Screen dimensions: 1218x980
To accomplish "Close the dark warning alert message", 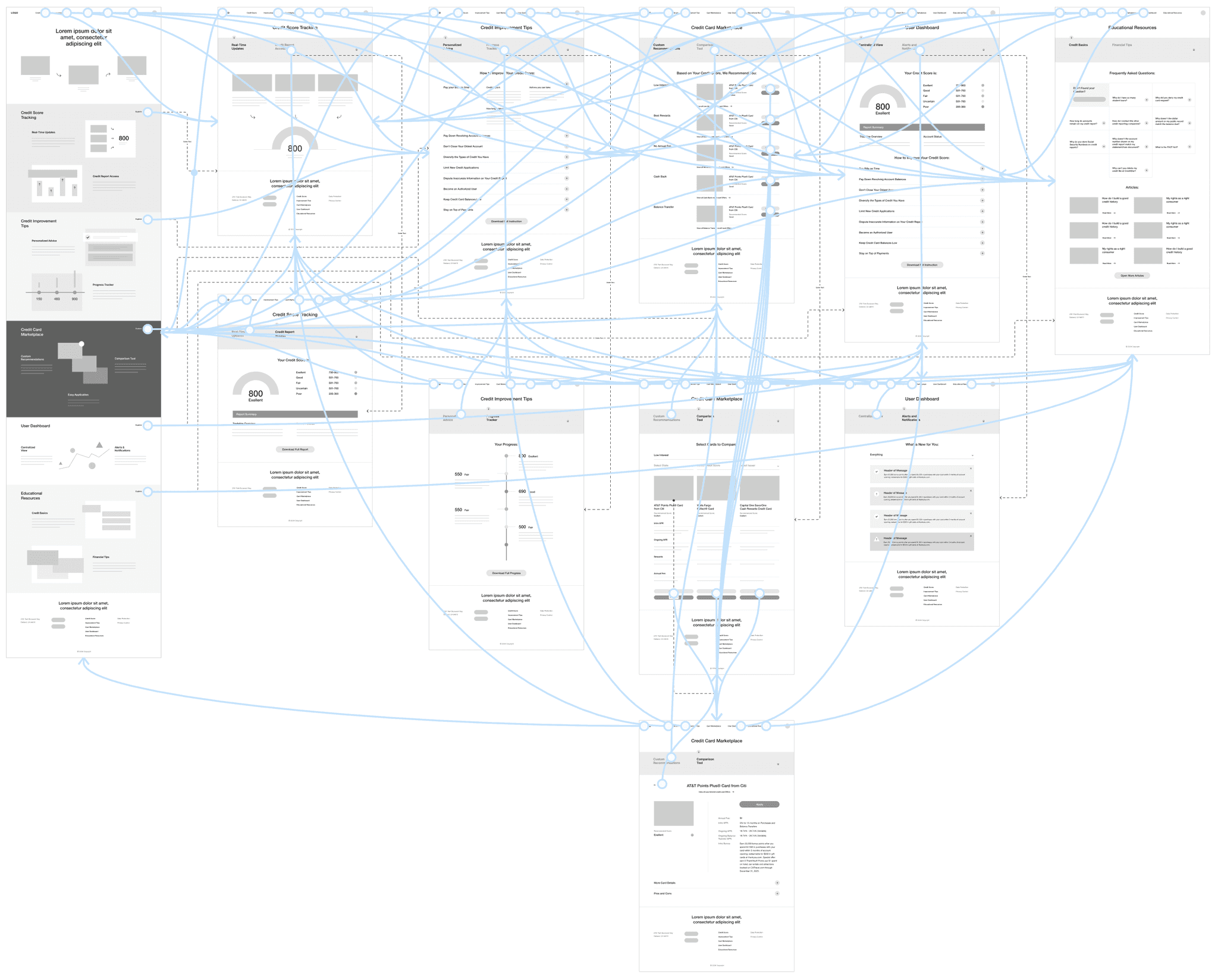I will (x=971, y=536).
